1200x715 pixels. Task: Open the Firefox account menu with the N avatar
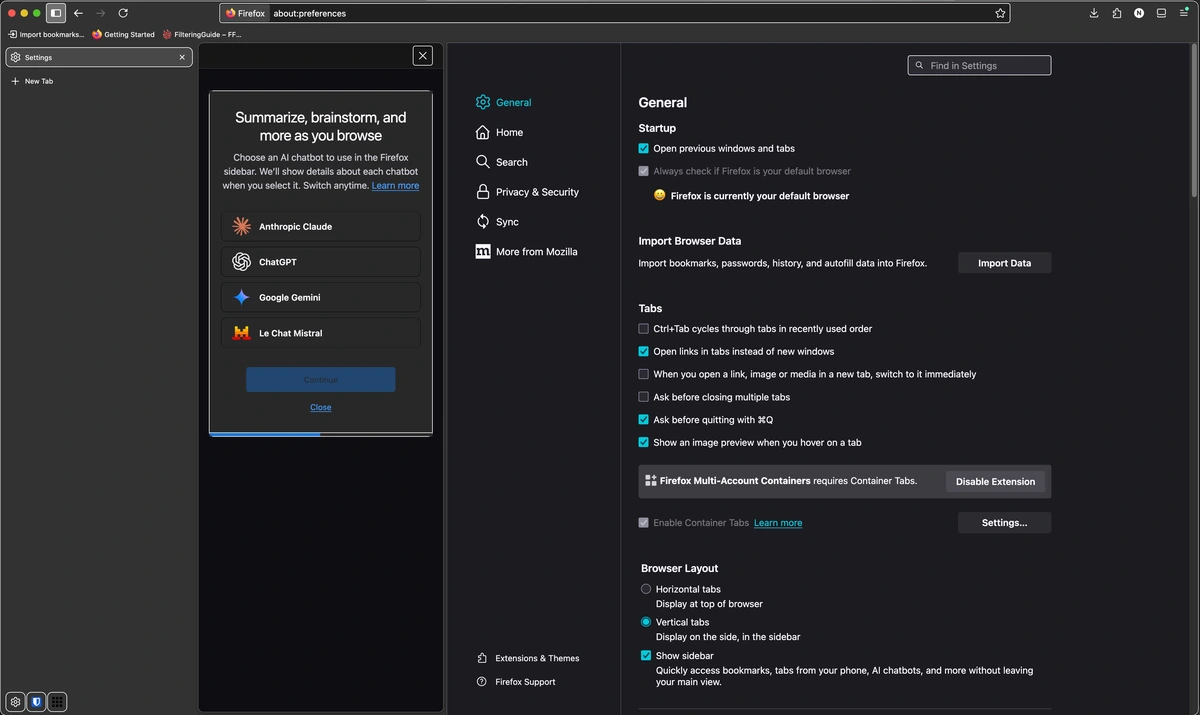point(1138,13)
